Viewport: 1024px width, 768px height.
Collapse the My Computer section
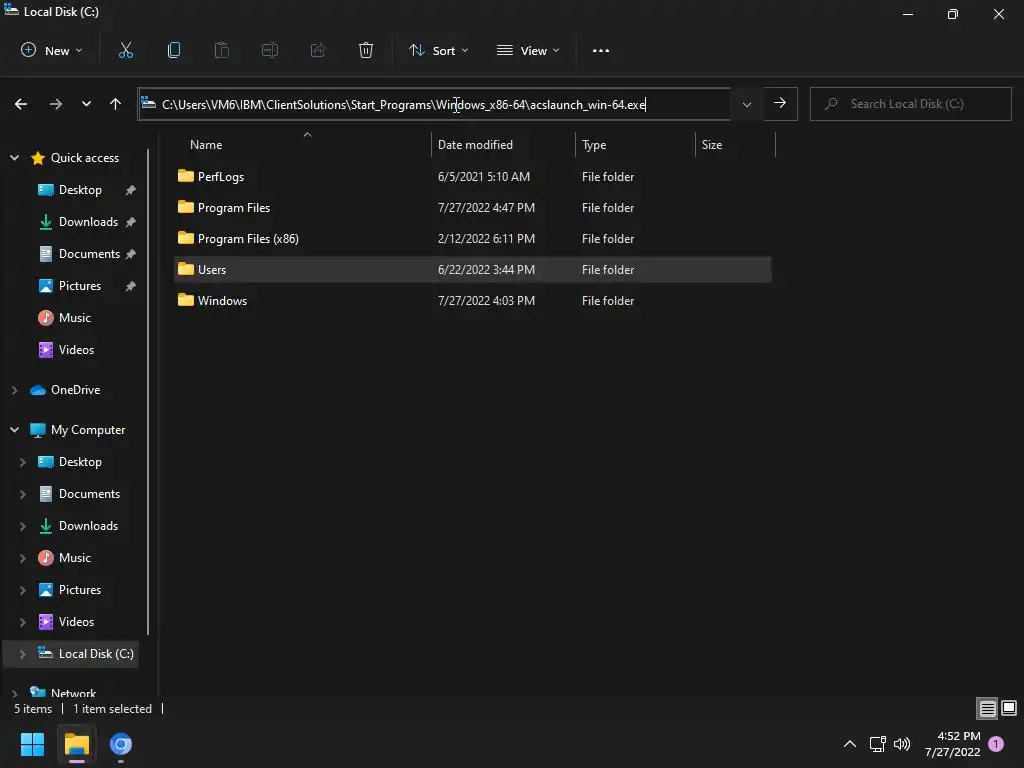pyautogui.click(x=14, y=430)
